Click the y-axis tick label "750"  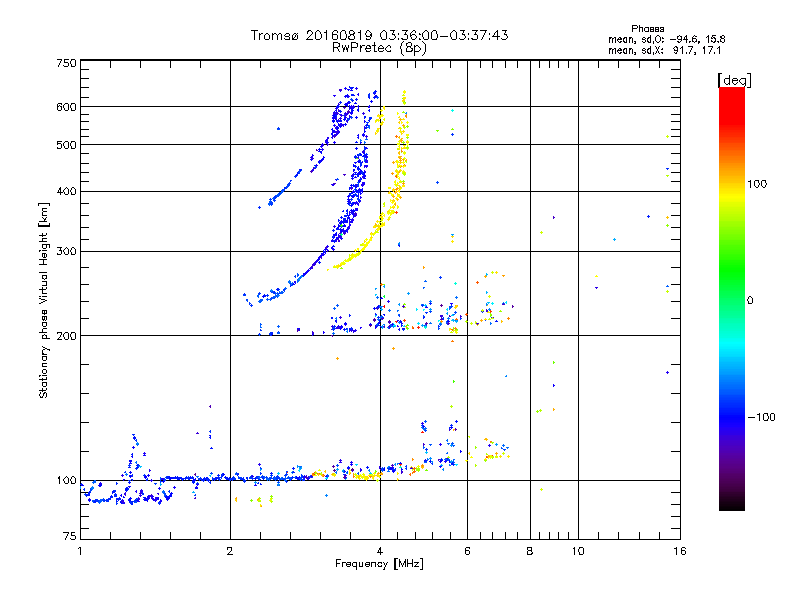67,63
